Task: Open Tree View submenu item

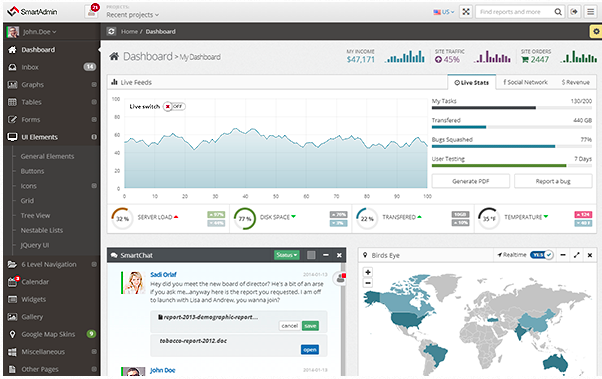Action: coord(35,215)
